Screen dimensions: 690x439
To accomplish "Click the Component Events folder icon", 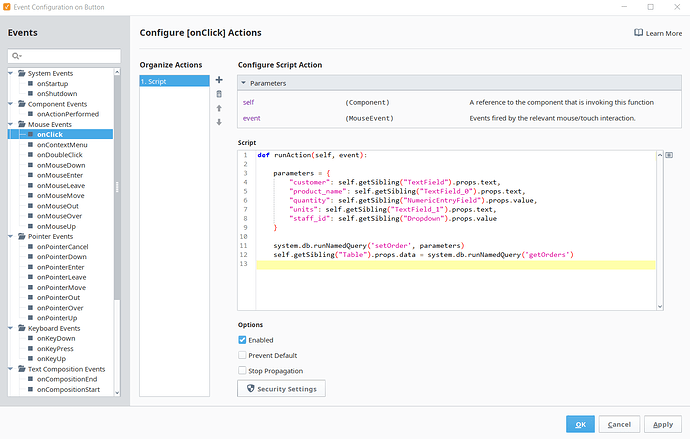I will pos(22,104).
